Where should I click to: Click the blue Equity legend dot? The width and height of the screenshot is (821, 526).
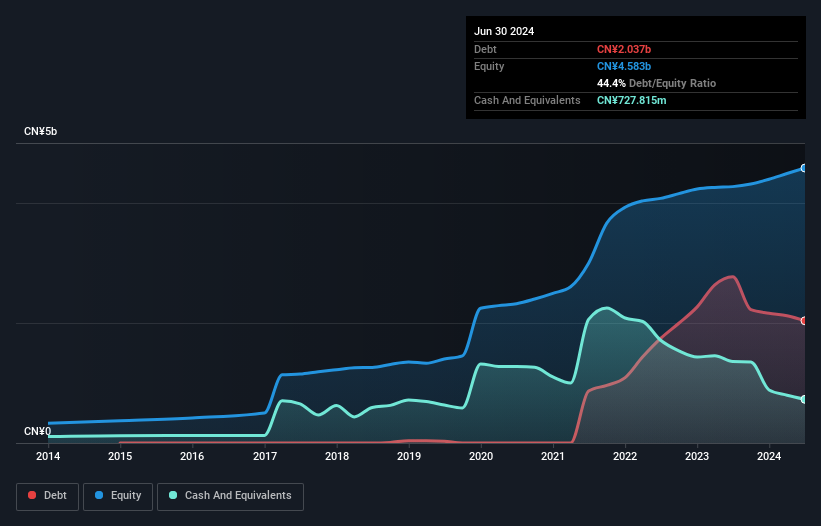tap(99, 495)
